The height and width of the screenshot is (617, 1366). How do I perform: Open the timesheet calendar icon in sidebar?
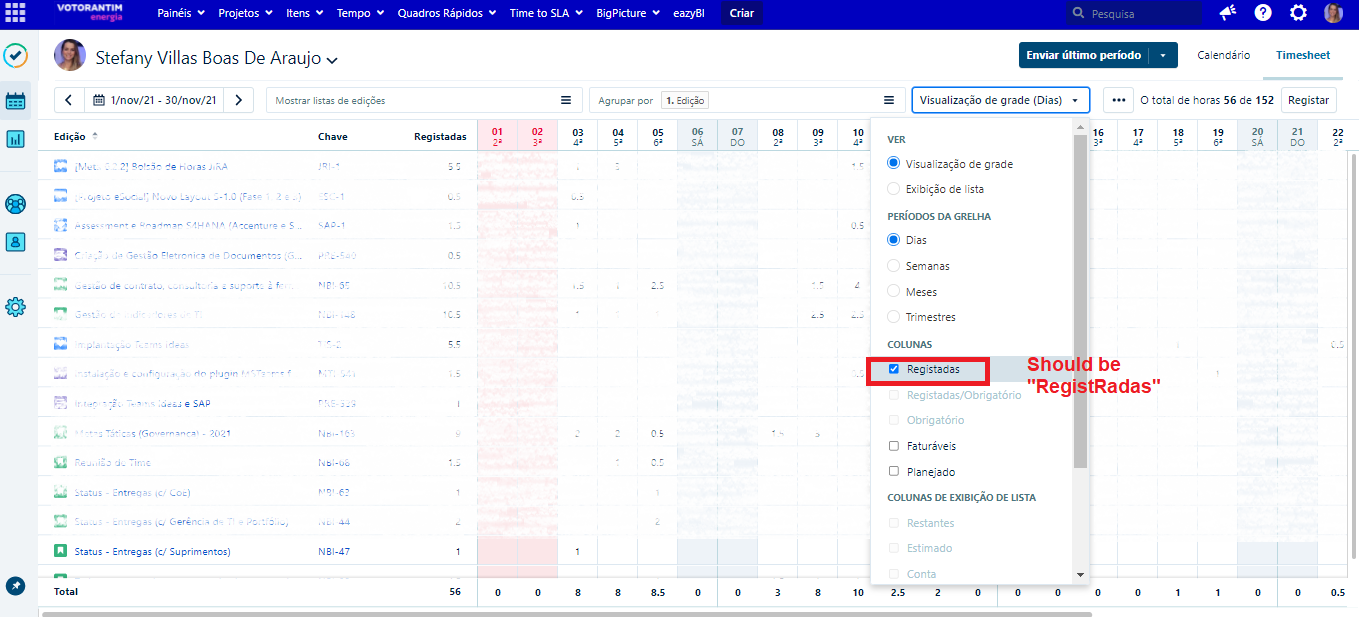point(15,101)
